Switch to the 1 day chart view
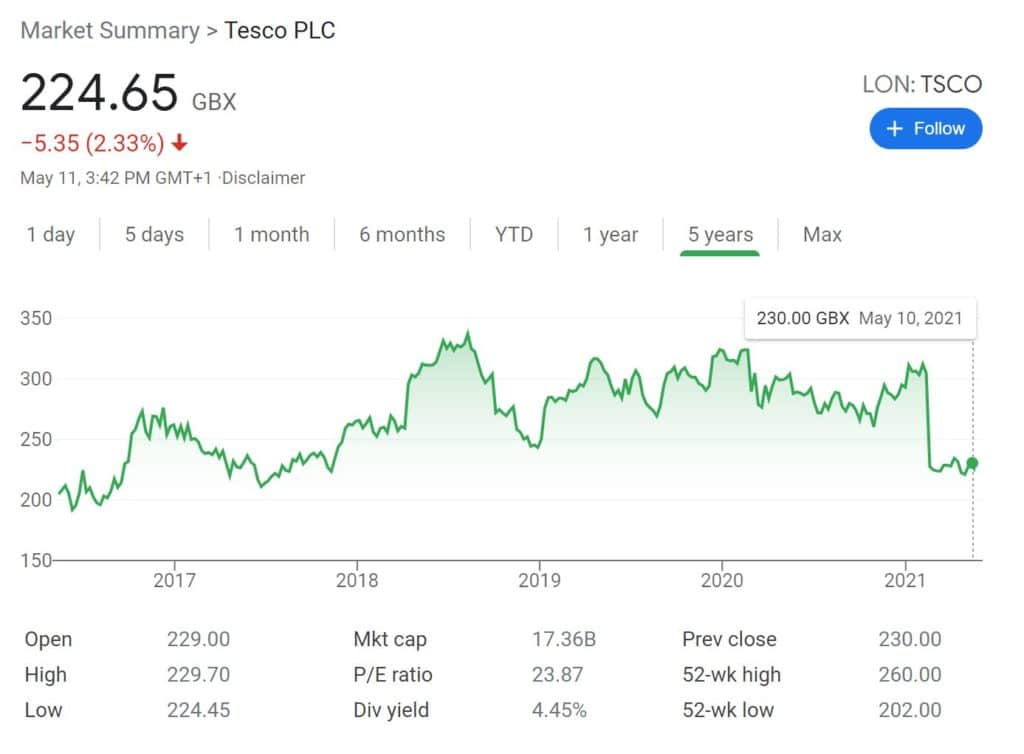The width and height of the screenshot is (1024, 754). point(51,235)
